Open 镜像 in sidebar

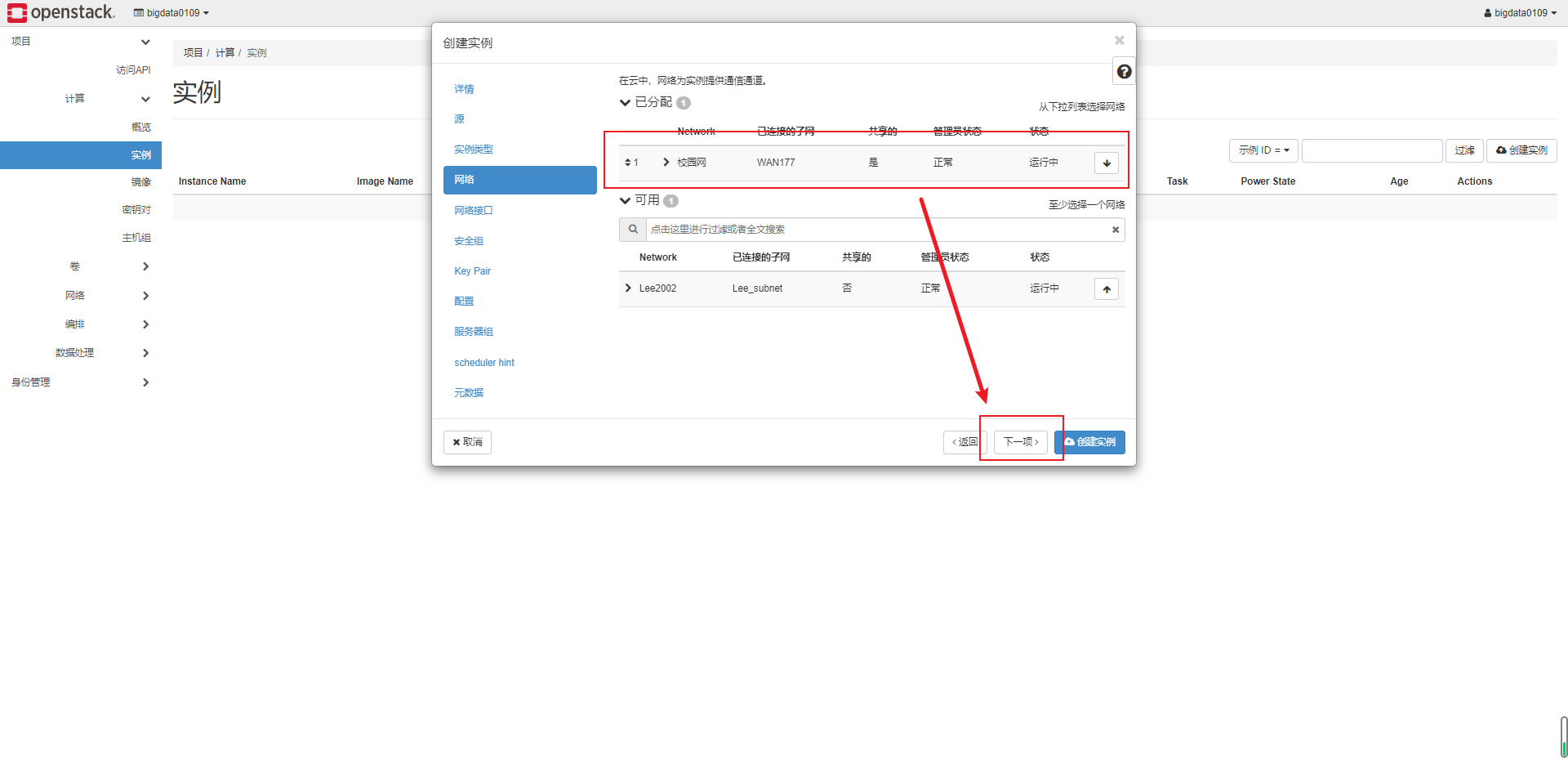coord(141,182)
